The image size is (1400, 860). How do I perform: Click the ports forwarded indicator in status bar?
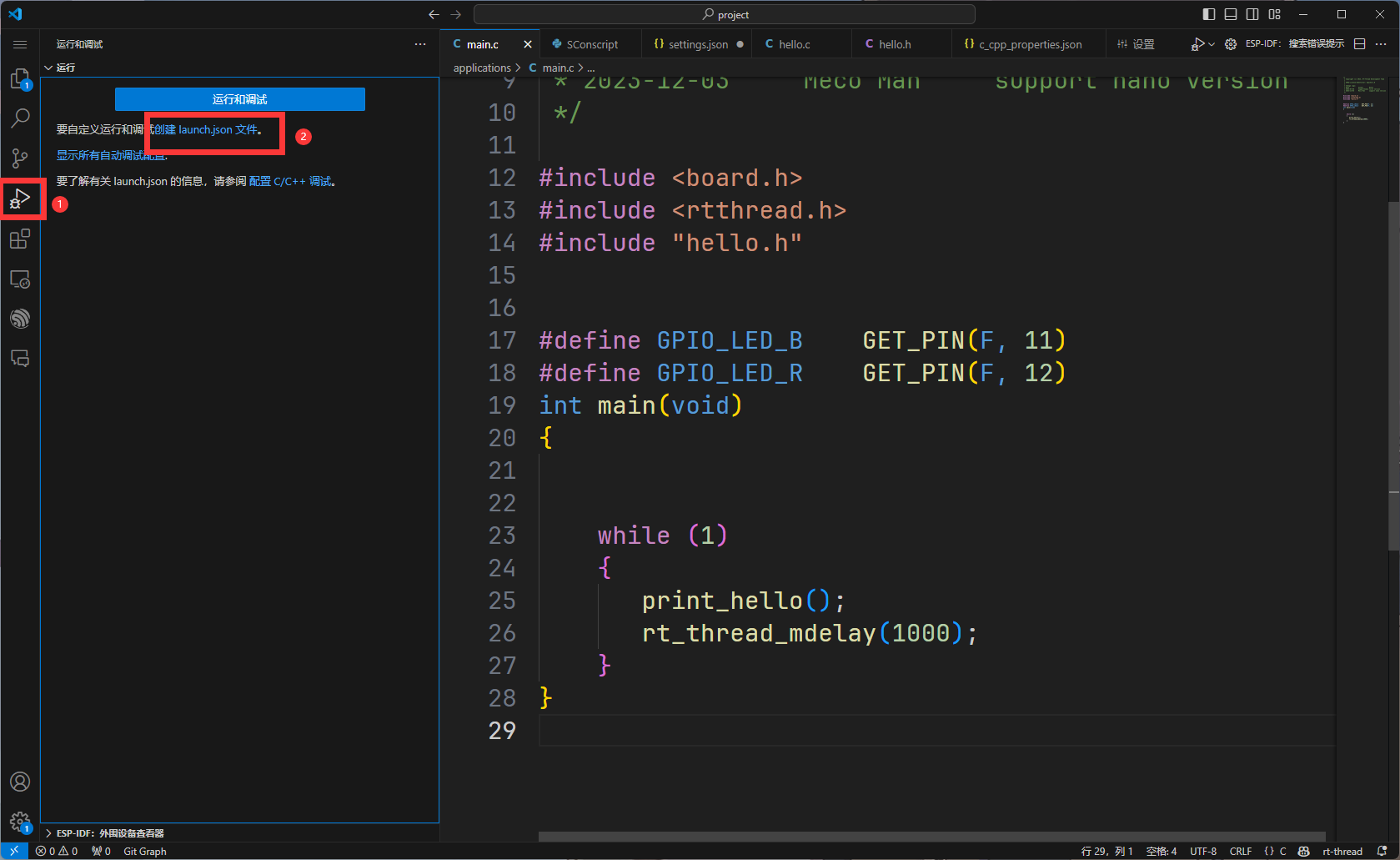click(x=101, y=851)
